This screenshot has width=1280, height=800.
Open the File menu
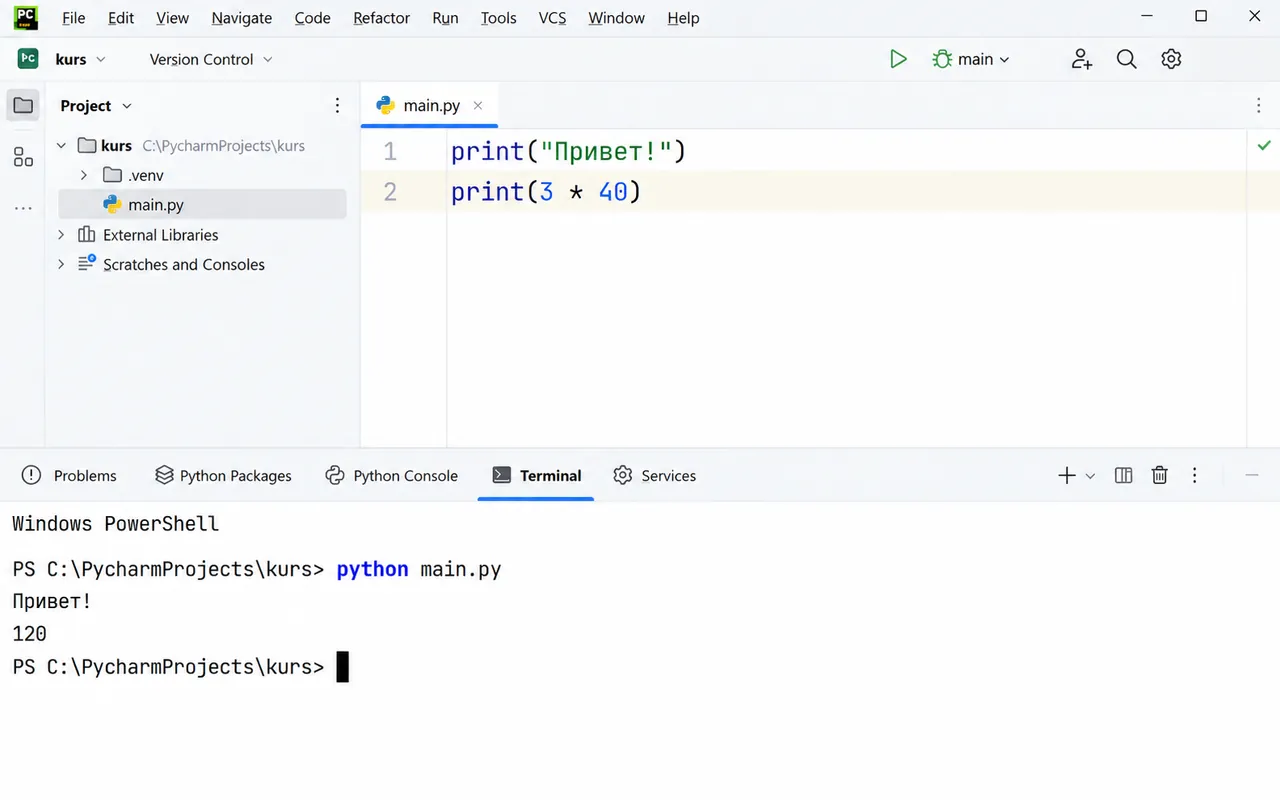click(73, 18)
